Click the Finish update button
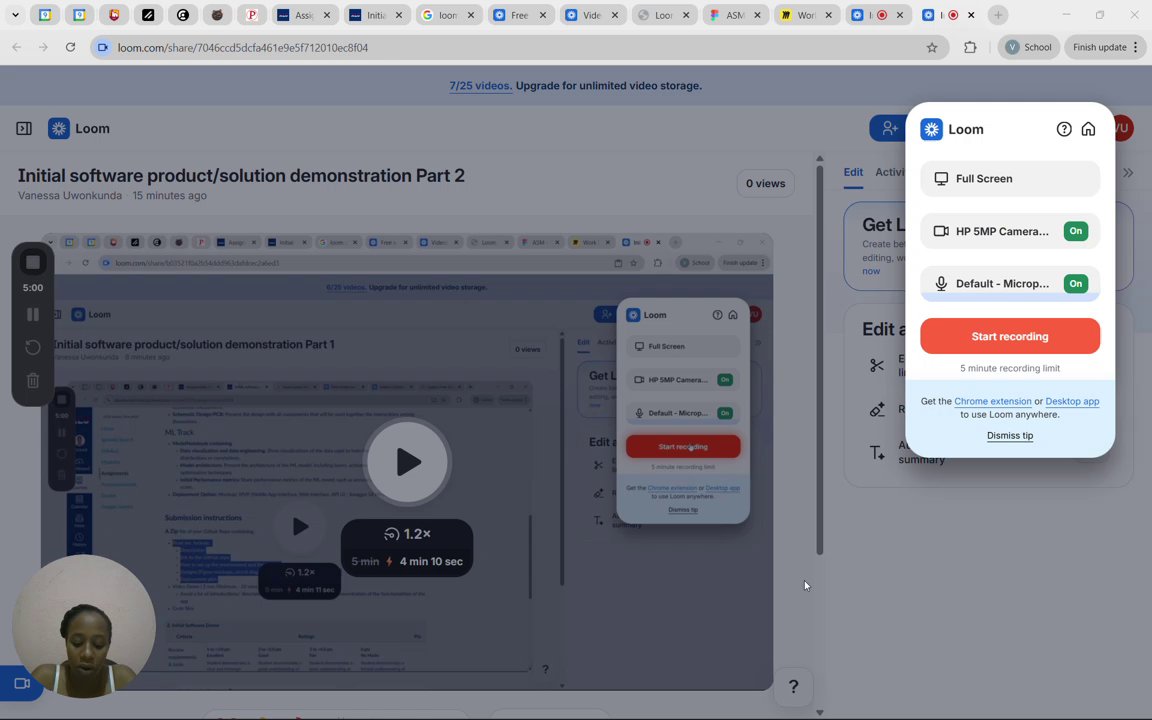The width and height of the screenshot is (1152, 720). coord(1105,47)
